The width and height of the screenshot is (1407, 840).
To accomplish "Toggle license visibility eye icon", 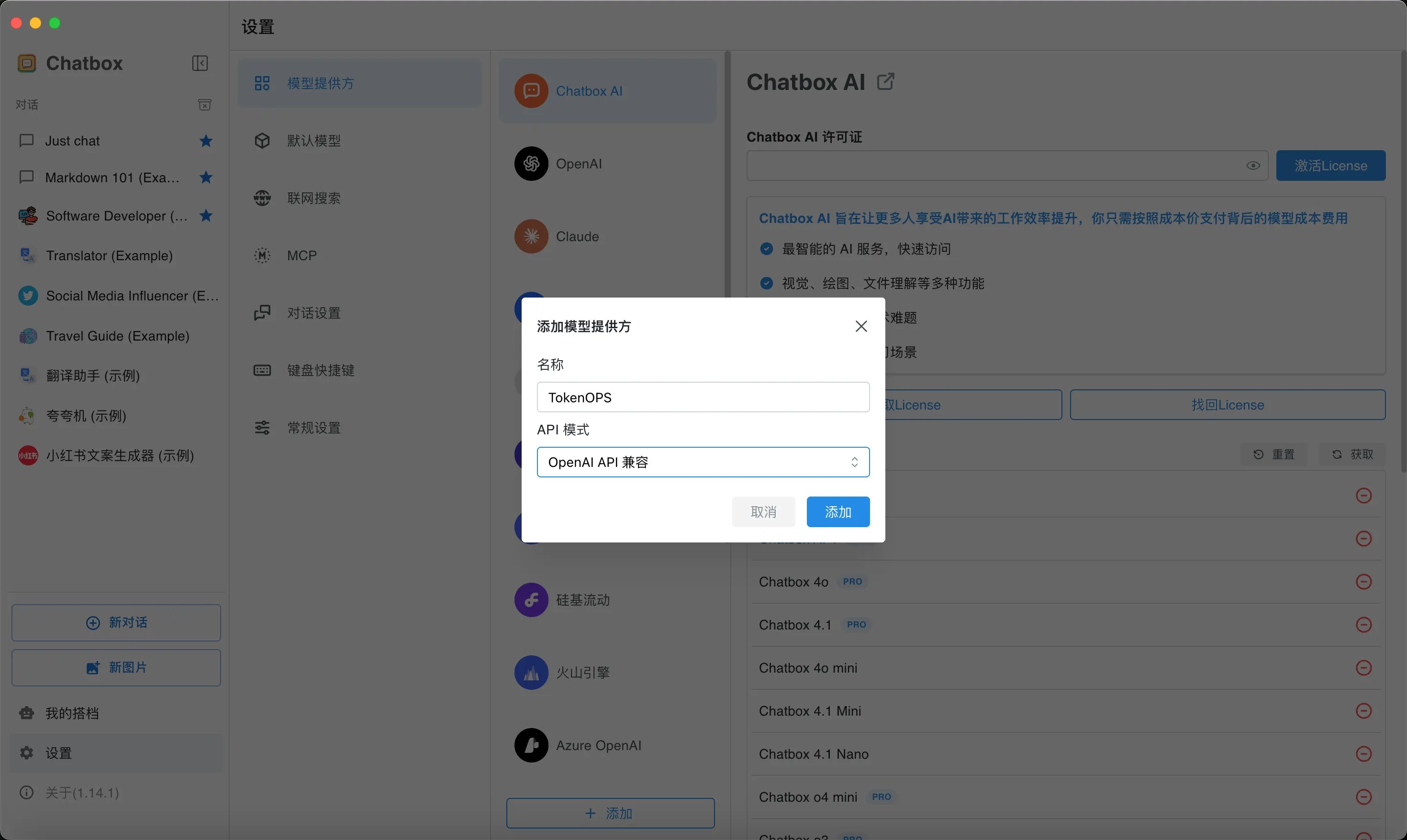I will (x=1252, y=166).
